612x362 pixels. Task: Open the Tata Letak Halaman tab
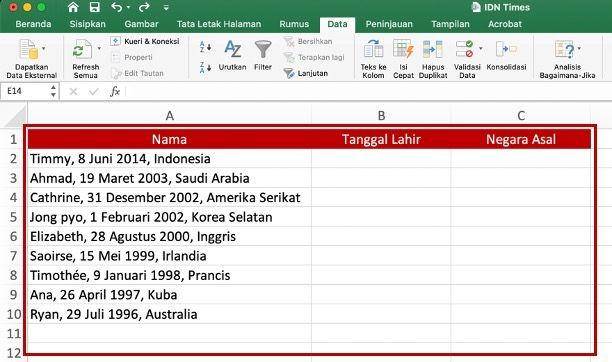[x=219, y=24]
